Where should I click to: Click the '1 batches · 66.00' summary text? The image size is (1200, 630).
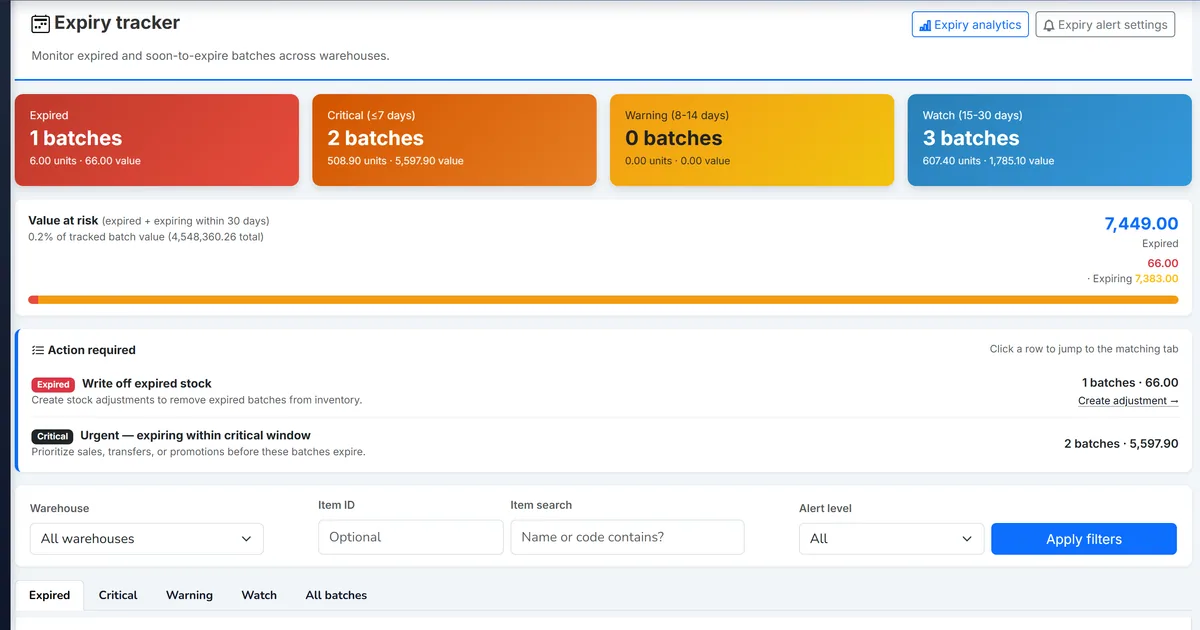click(x=1130, y=382)
